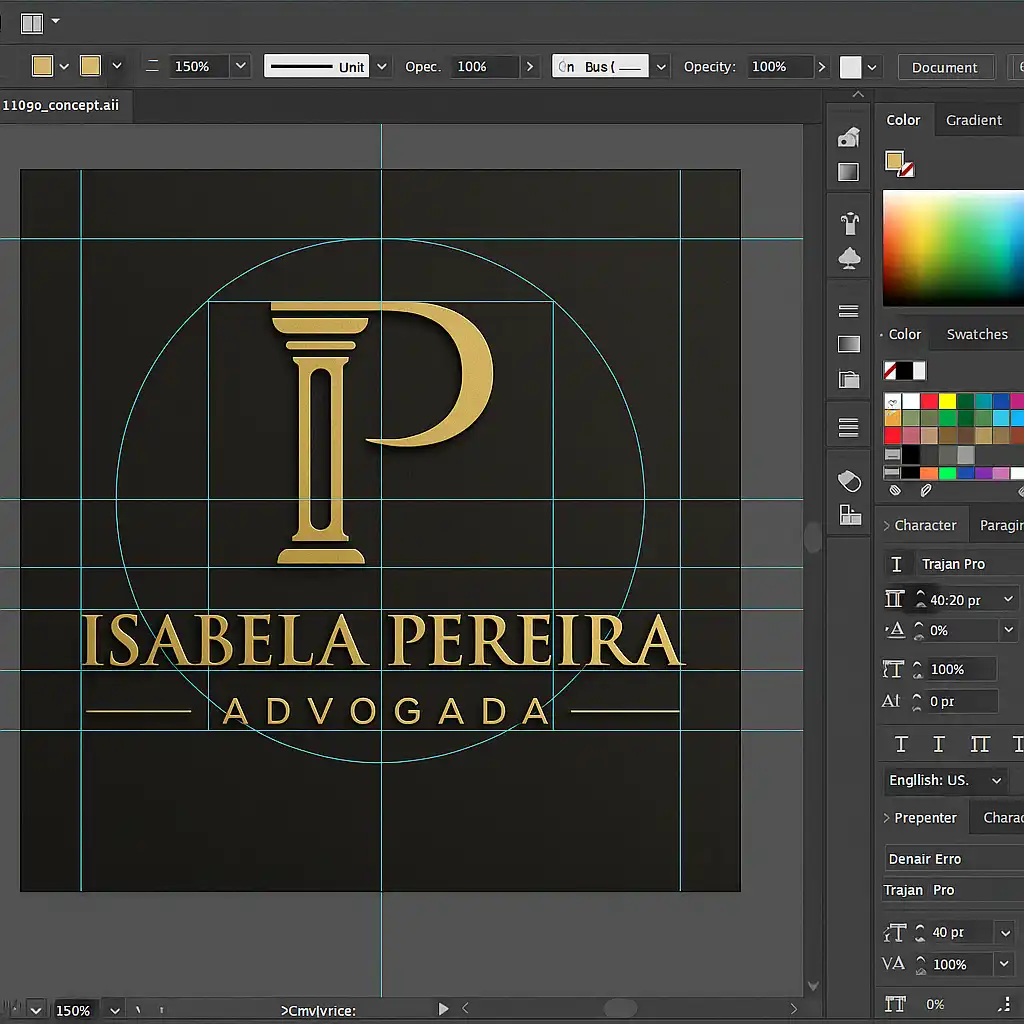Click the TT icon beside bottom 0% value
The image size is (1024, 1024).
tap(895, 1004)
